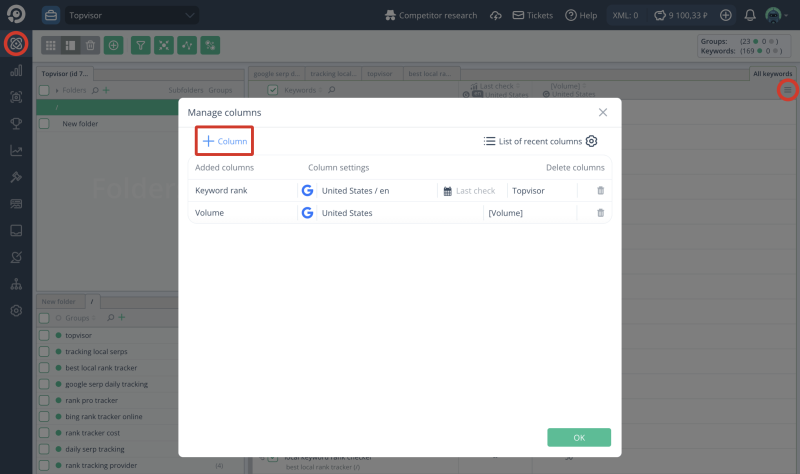Switch to best local ra... tab
This screenshot has height=474, width=800.
[x=432, y=73]
